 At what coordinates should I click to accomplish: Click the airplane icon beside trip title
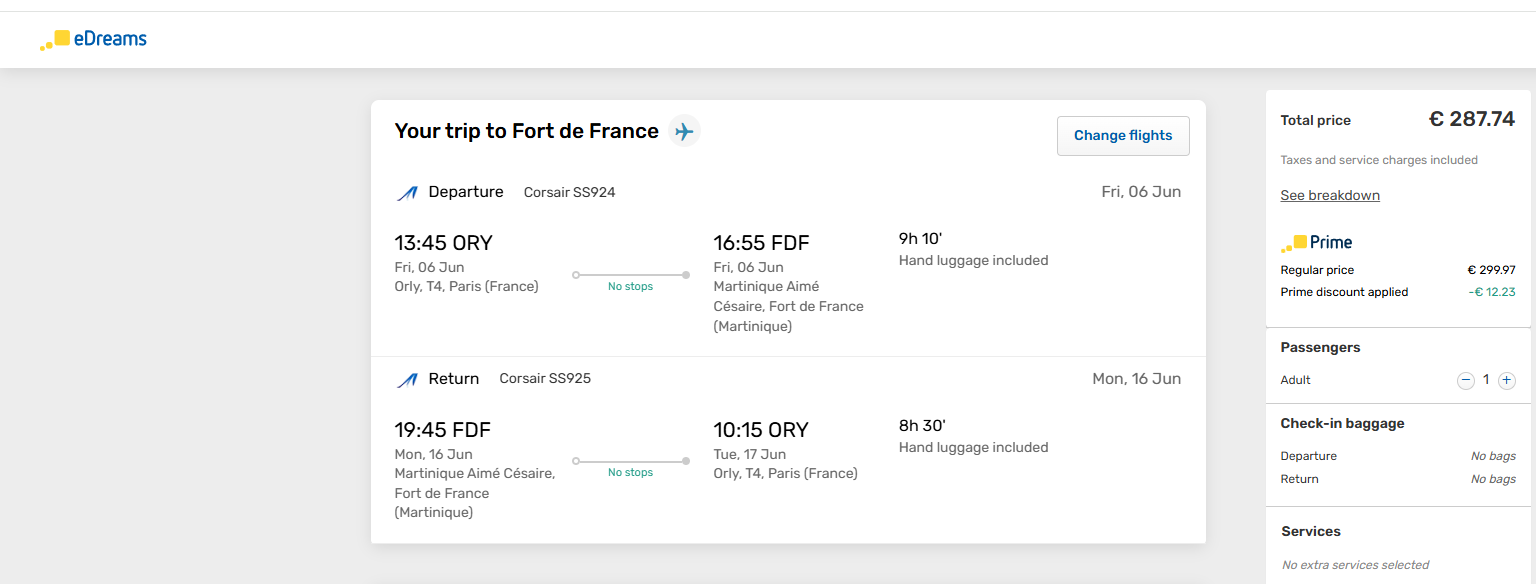684,131
